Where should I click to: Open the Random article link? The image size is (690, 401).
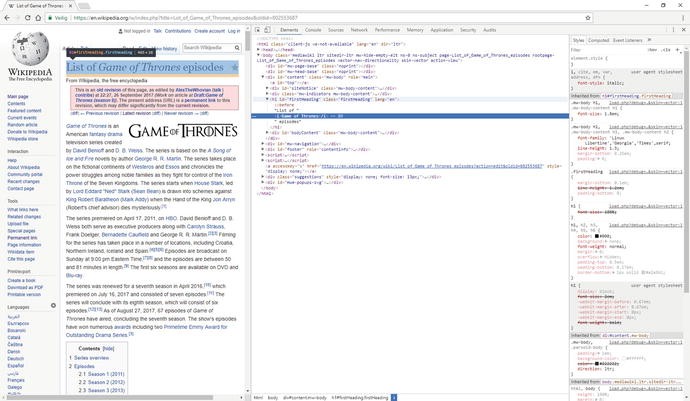pos(22,125)
